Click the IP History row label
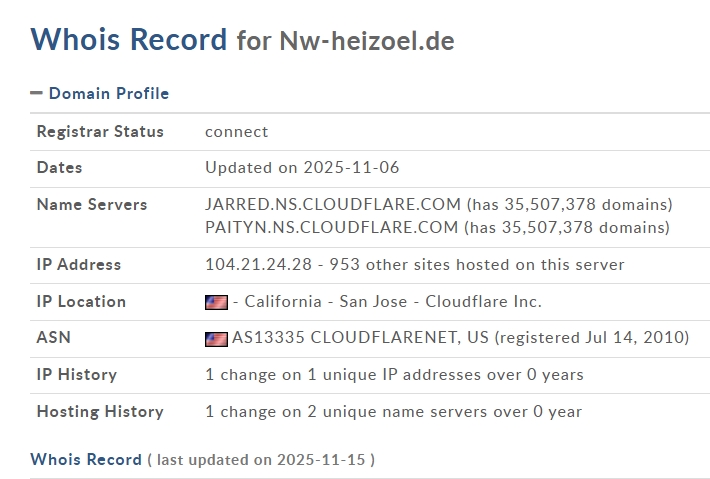Viewport: 710px width, 479px height. [77, 375]
